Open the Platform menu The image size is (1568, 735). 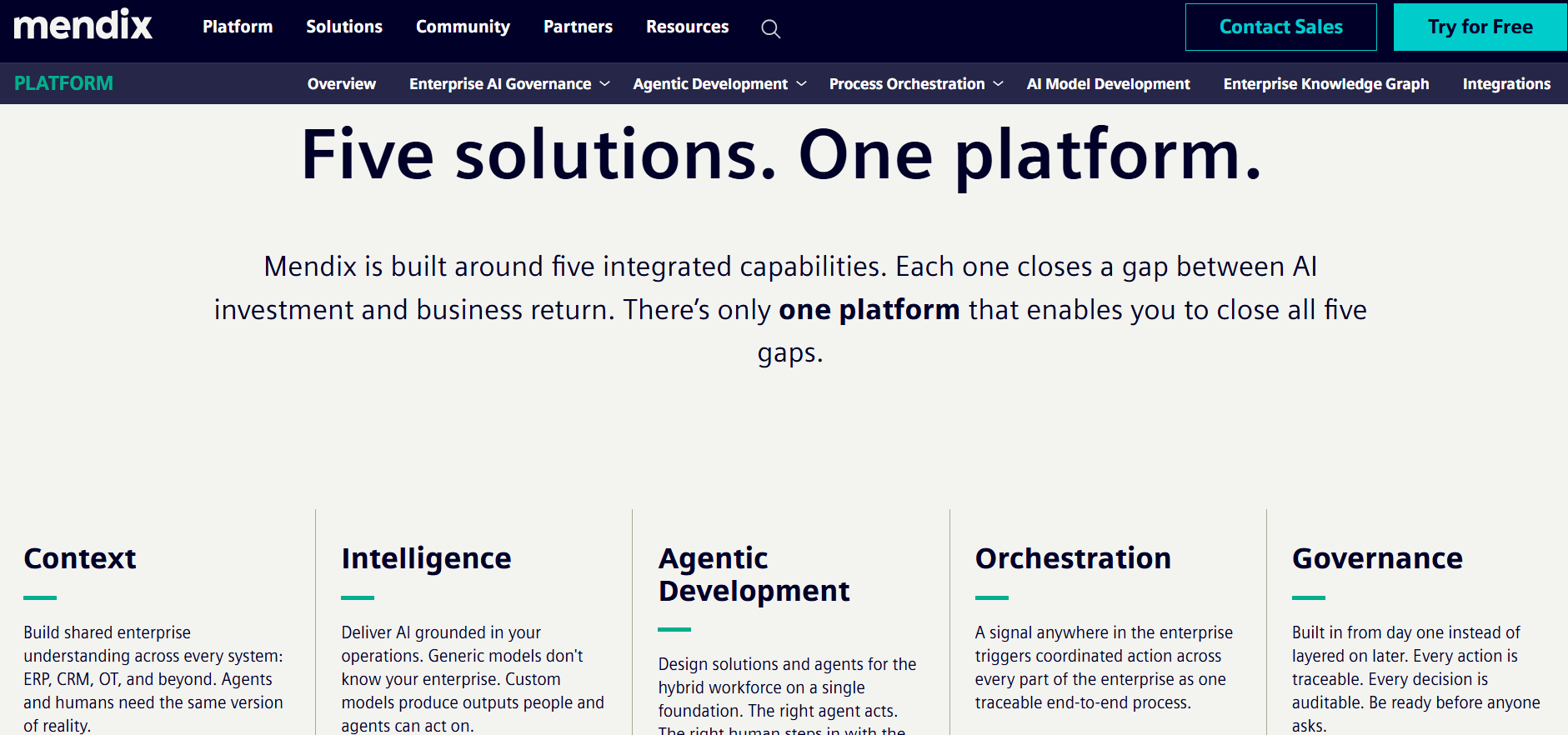[x=238, y=27]
